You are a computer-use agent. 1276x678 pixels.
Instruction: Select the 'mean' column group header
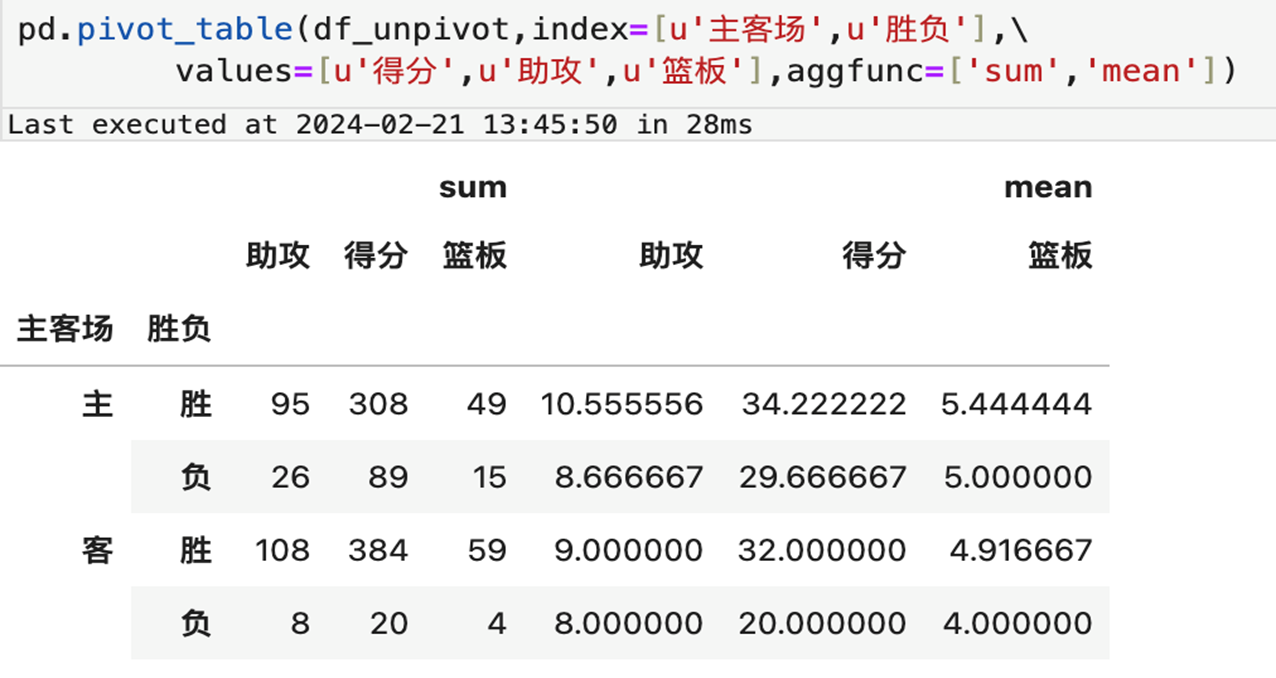click(x=1048, y=187)
